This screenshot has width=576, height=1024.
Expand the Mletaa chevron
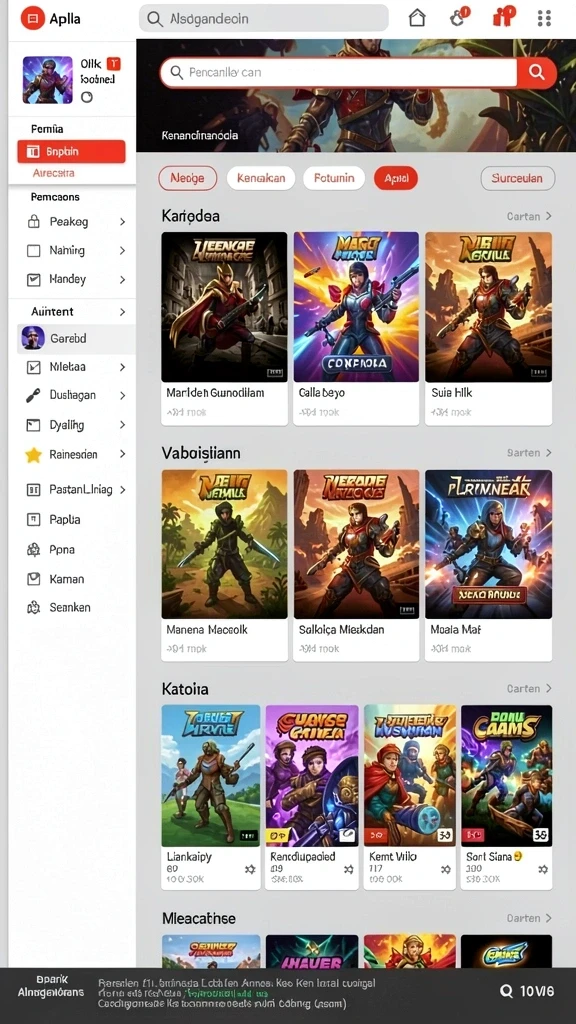tap(122, 367)
